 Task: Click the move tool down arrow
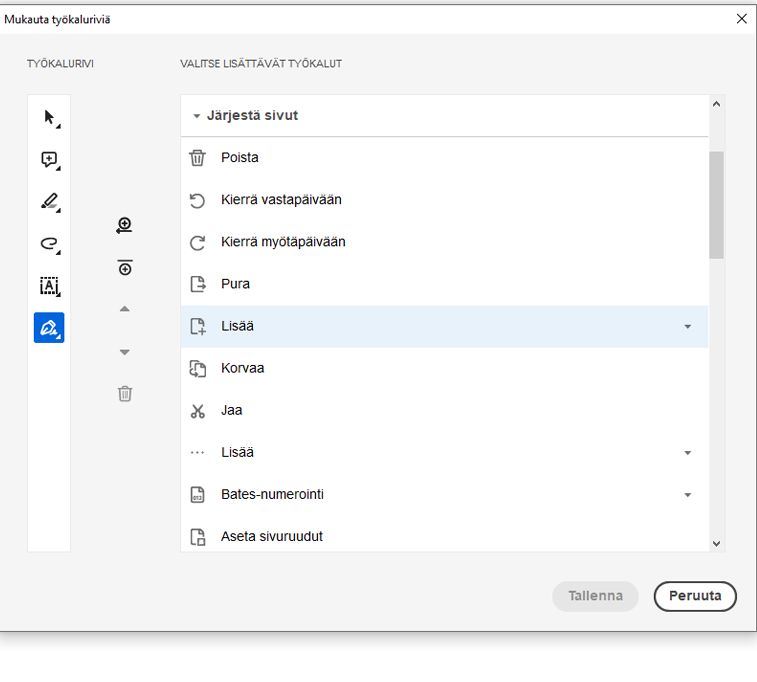(x=125, y=352)
